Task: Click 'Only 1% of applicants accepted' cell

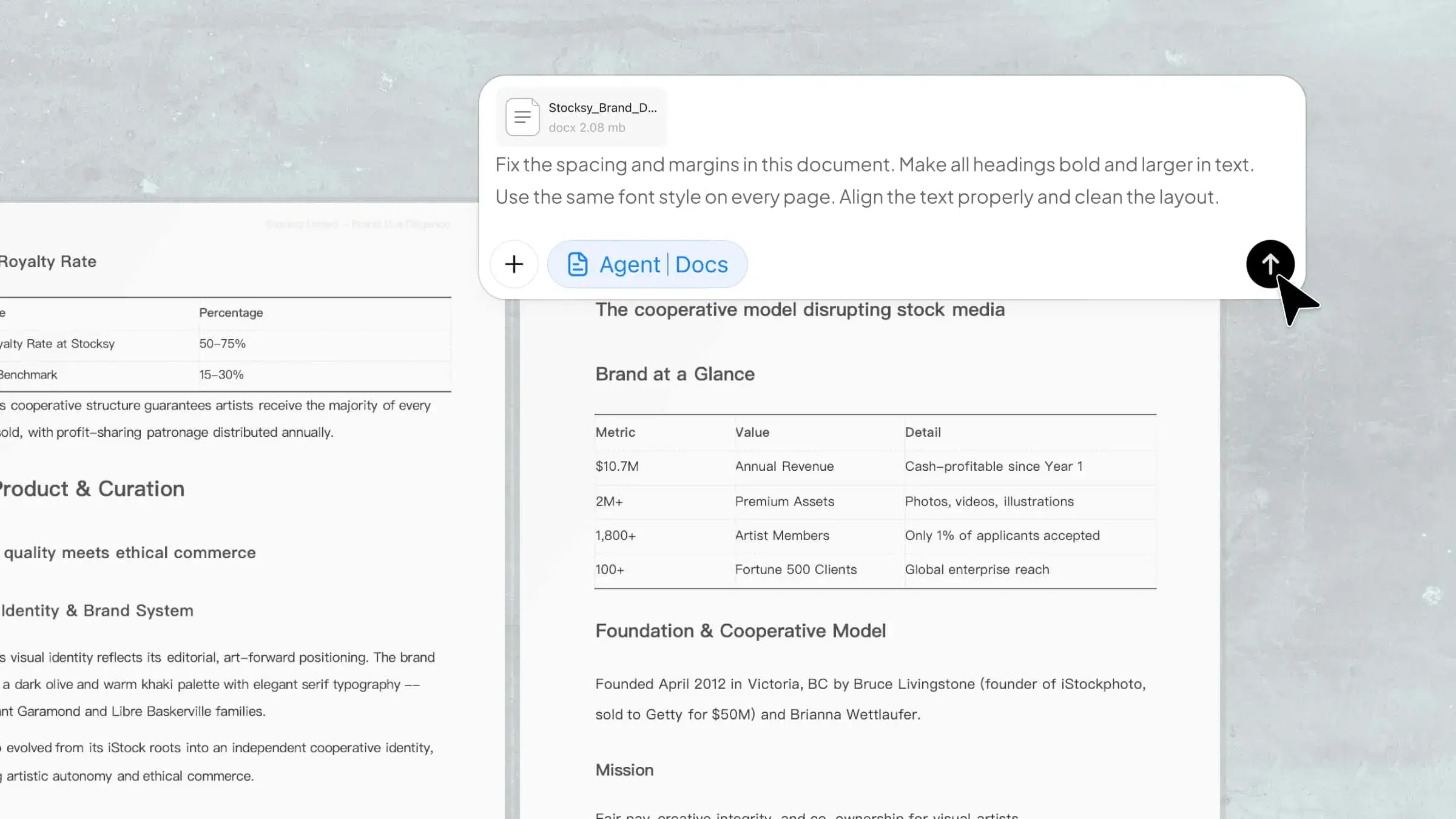Action: tap(1002, 535)
